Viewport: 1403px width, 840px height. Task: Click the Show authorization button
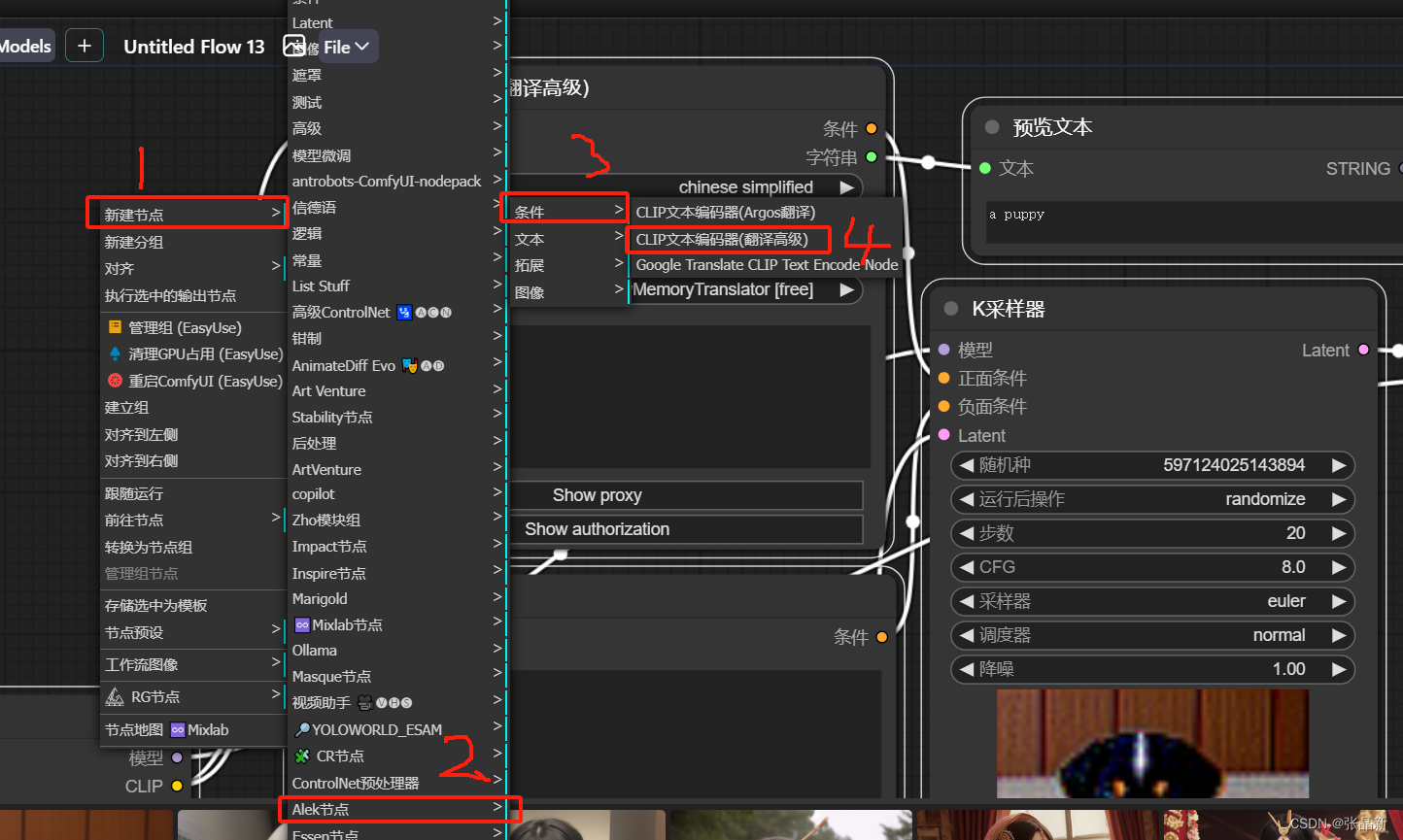point(686,529)
